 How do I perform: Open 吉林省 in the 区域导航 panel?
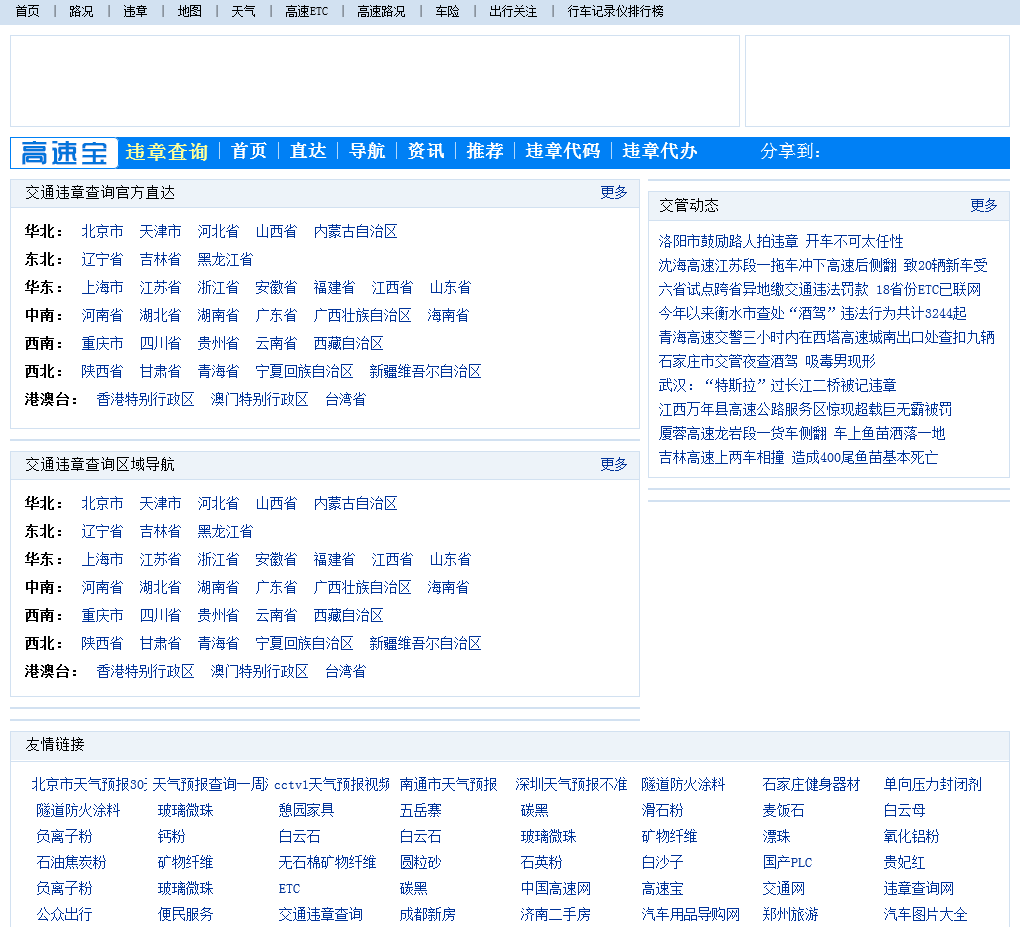pos(160,531)
